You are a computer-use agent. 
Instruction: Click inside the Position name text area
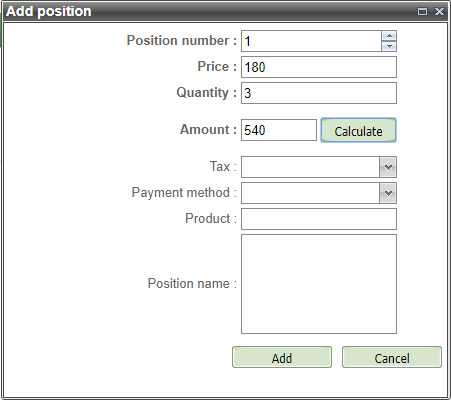coord(319,284)
